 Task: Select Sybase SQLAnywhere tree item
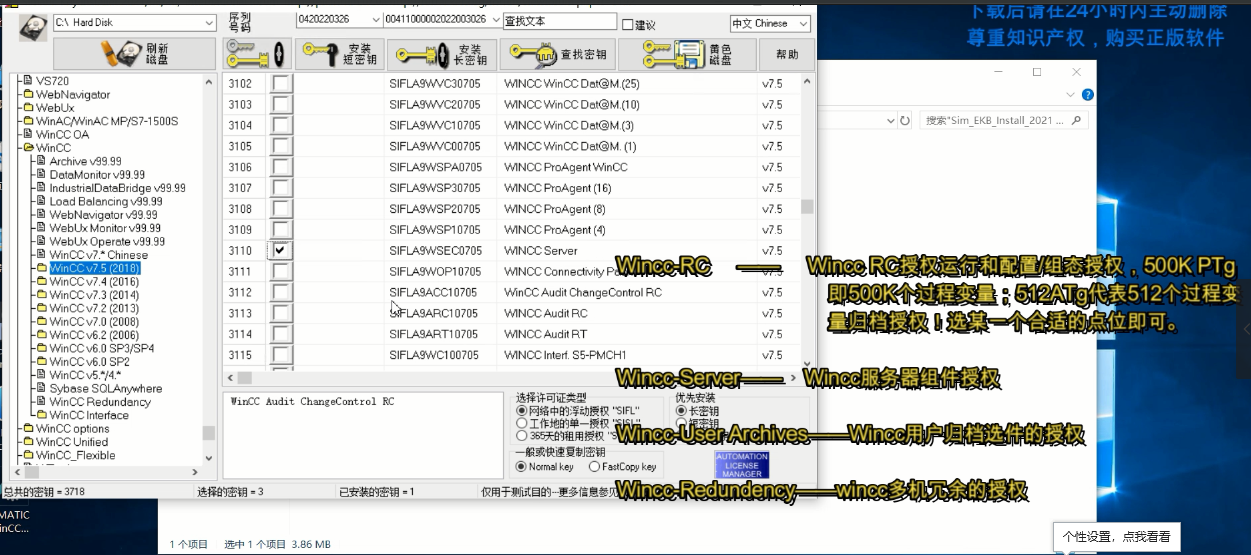pos(105,388)
